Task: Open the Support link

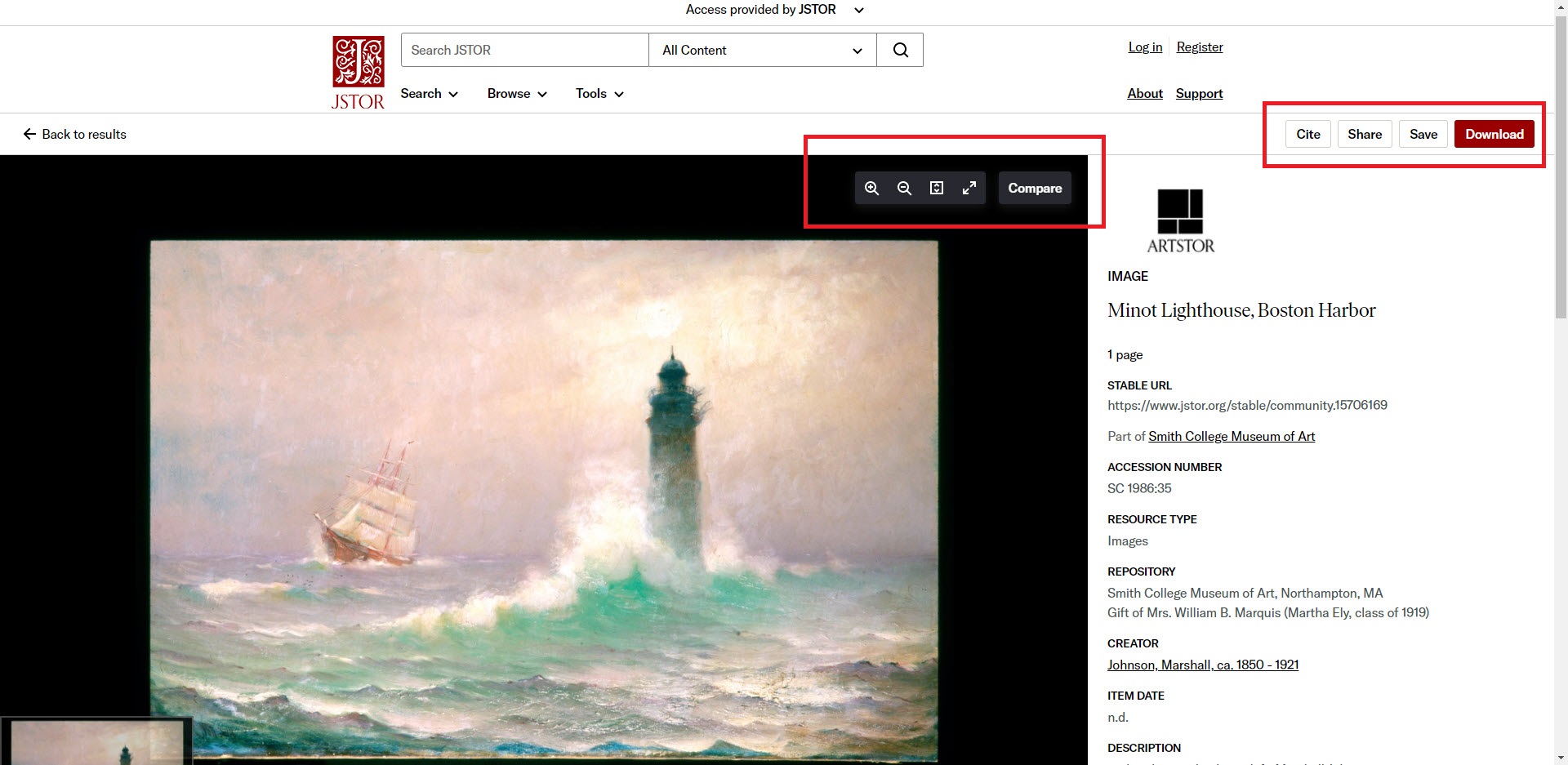Action: coord(1199,93)
